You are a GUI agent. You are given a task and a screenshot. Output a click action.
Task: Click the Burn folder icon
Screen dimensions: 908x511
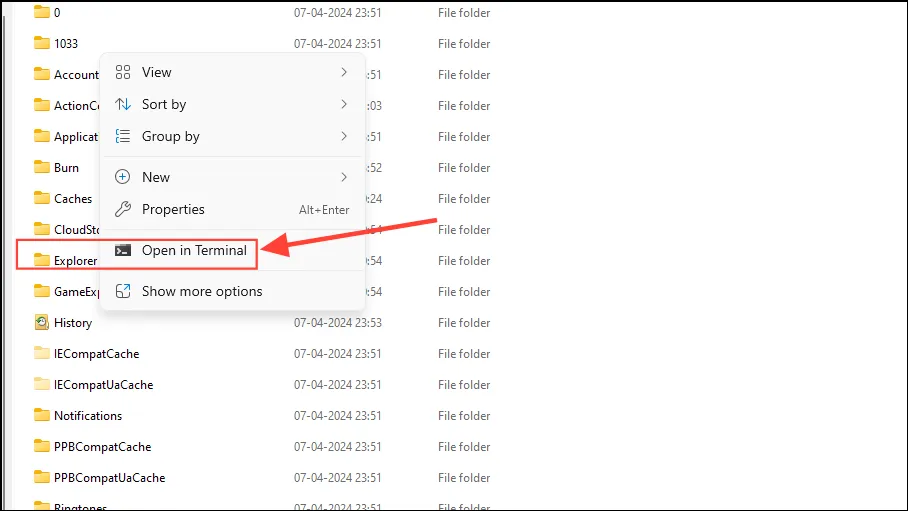pos(42,167)
